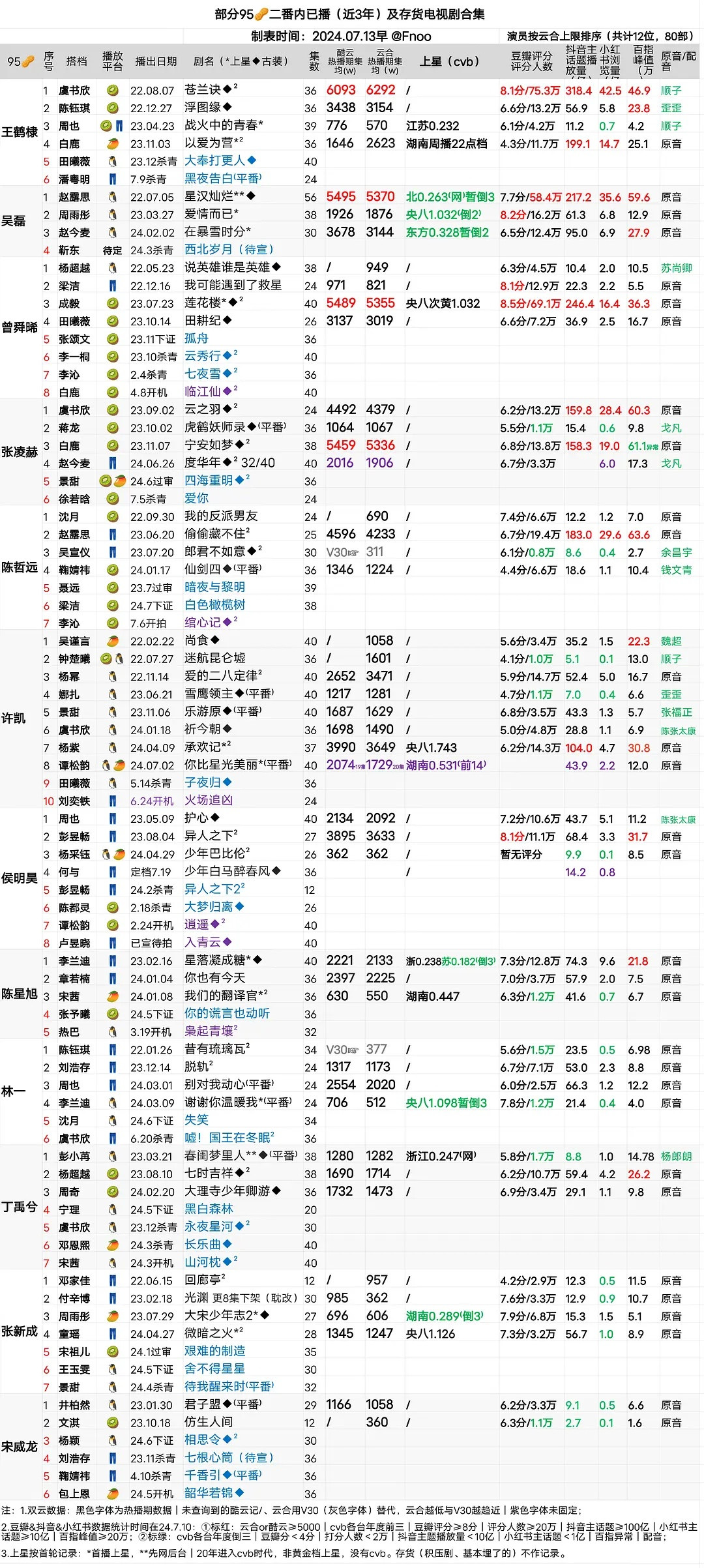The height and width of the screenshot is (1568, 704).
Task: Click the actor name 吴磊
Action: tap(14, 221)
